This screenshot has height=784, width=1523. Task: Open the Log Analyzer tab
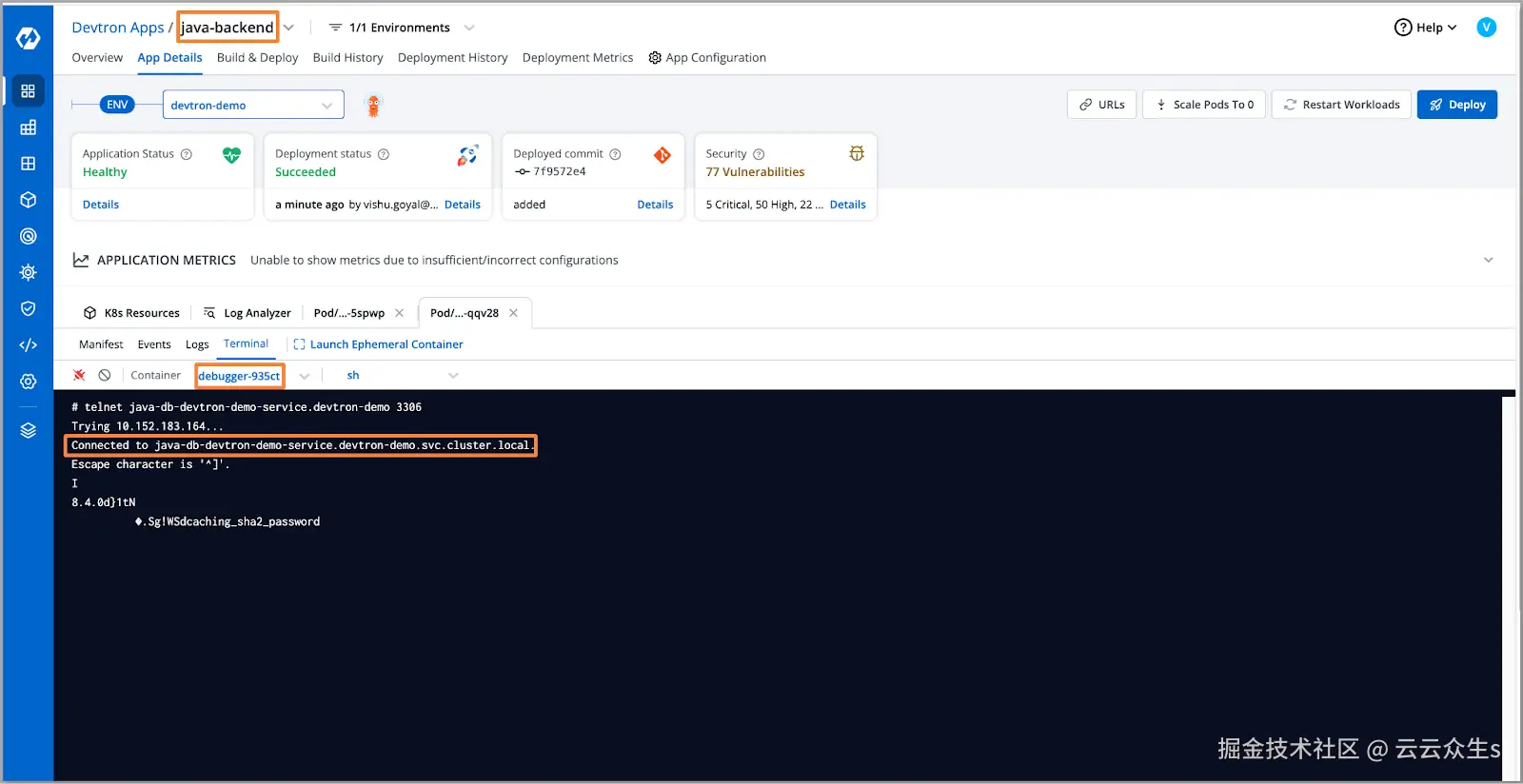247,313
